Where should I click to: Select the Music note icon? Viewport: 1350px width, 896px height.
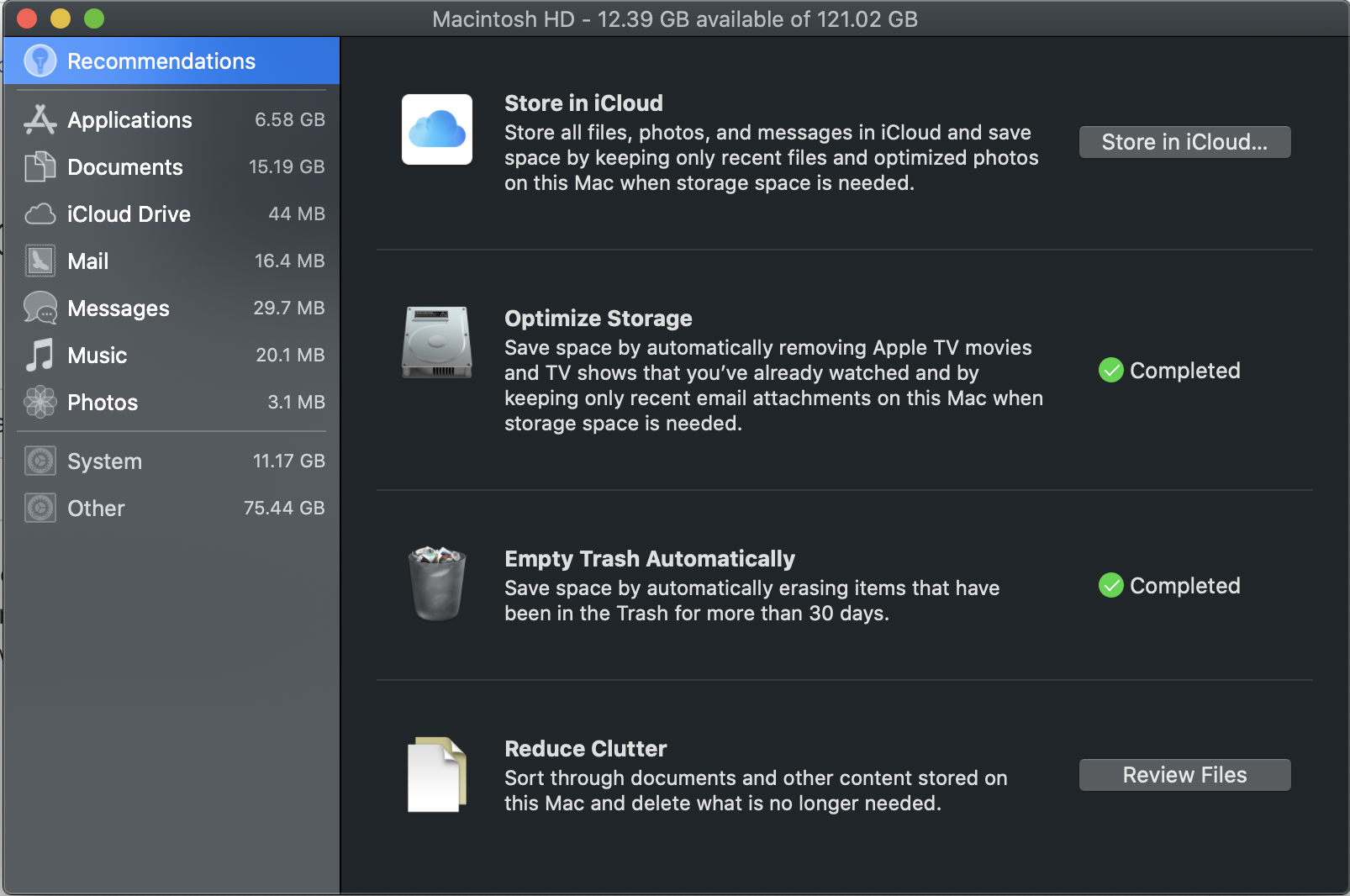(x=40, y=356)
